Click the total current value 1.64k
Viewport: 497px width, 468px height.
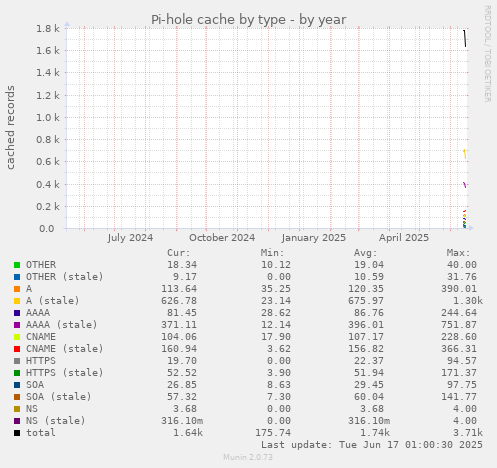point(188,433)
